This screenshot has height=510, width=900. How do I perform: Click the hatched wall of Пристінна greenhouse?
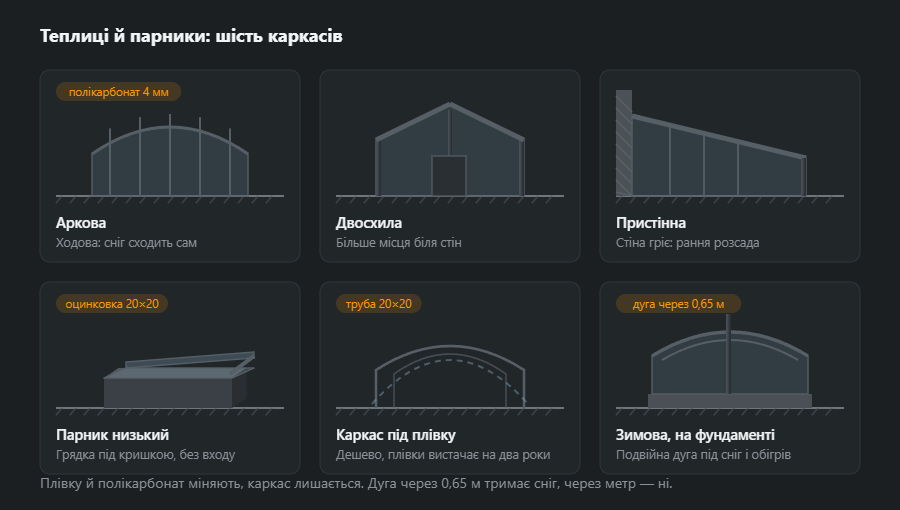pos(624,143)
